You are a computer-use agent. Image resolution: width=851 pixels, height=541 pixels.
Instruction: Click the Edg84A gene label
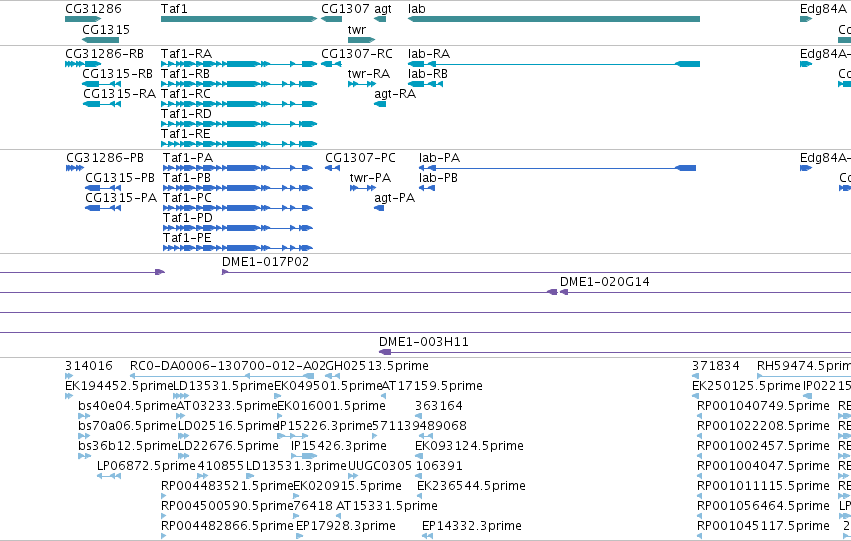pos(823,9)
